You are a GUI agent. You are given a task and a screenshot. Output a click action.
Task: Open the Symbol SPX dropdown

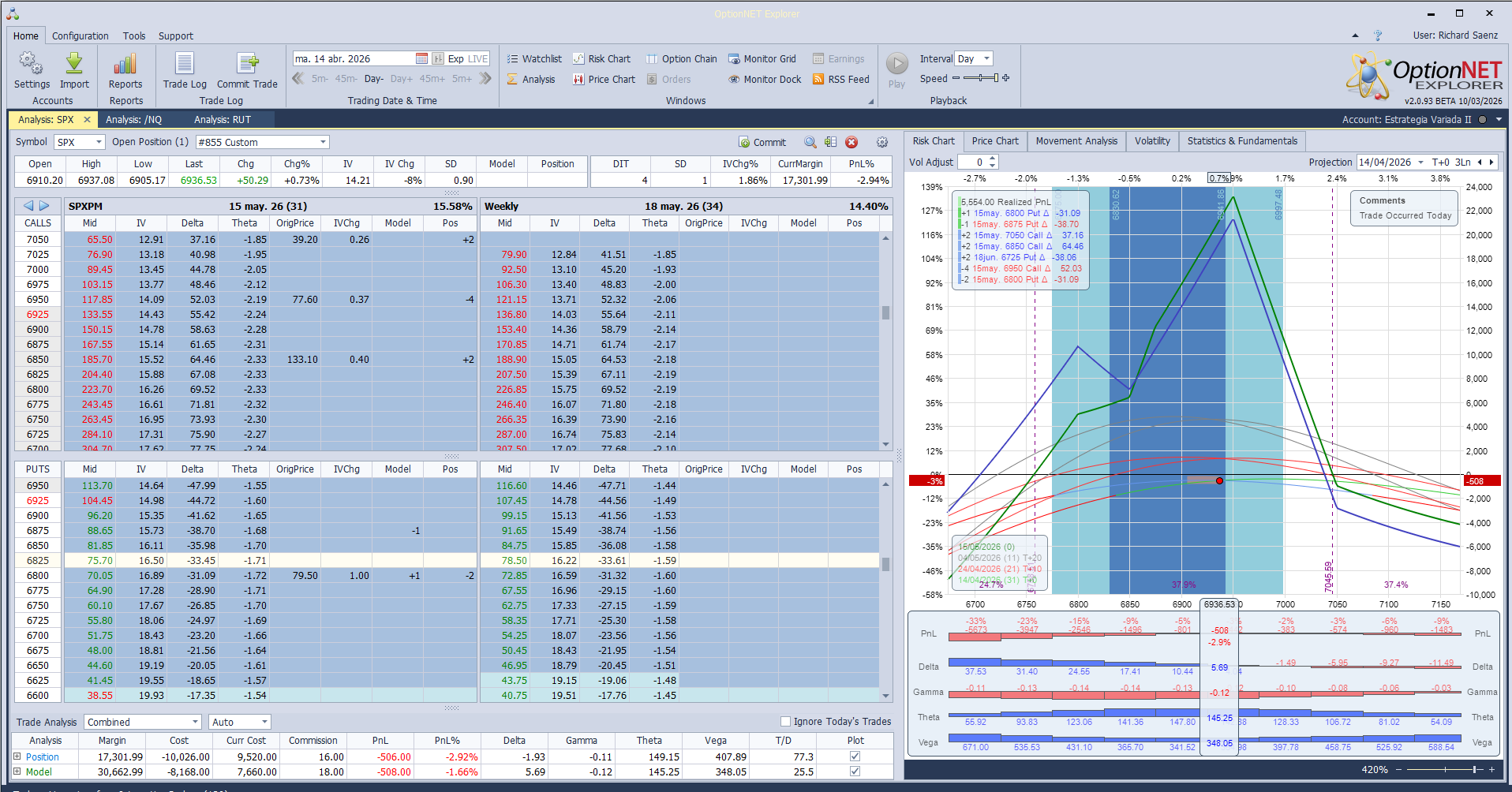pos(99,142)
